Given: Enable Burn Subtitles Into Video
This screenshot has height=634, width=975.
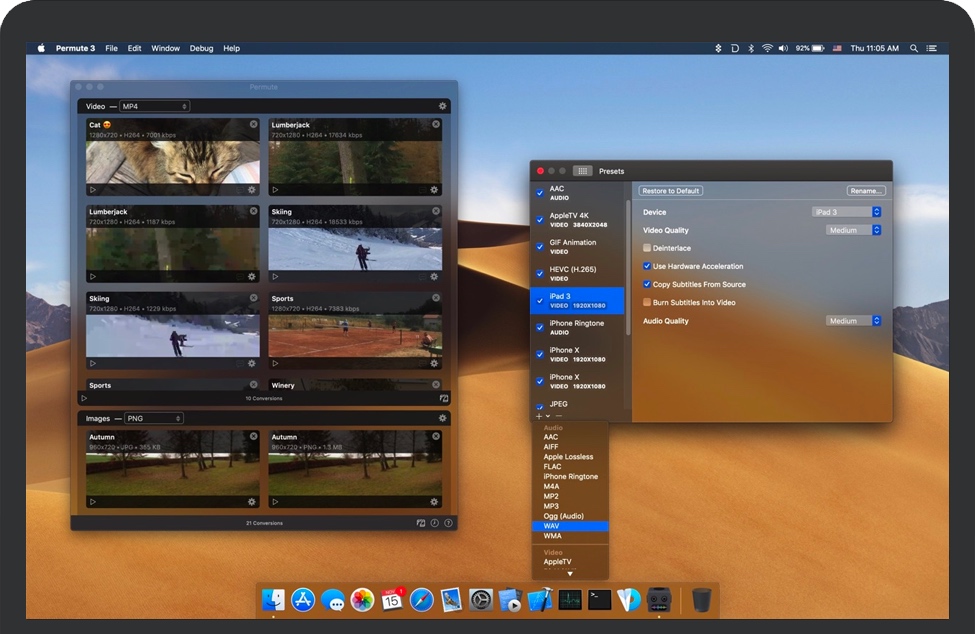Looking at the screenshot, I should (647, 302).
